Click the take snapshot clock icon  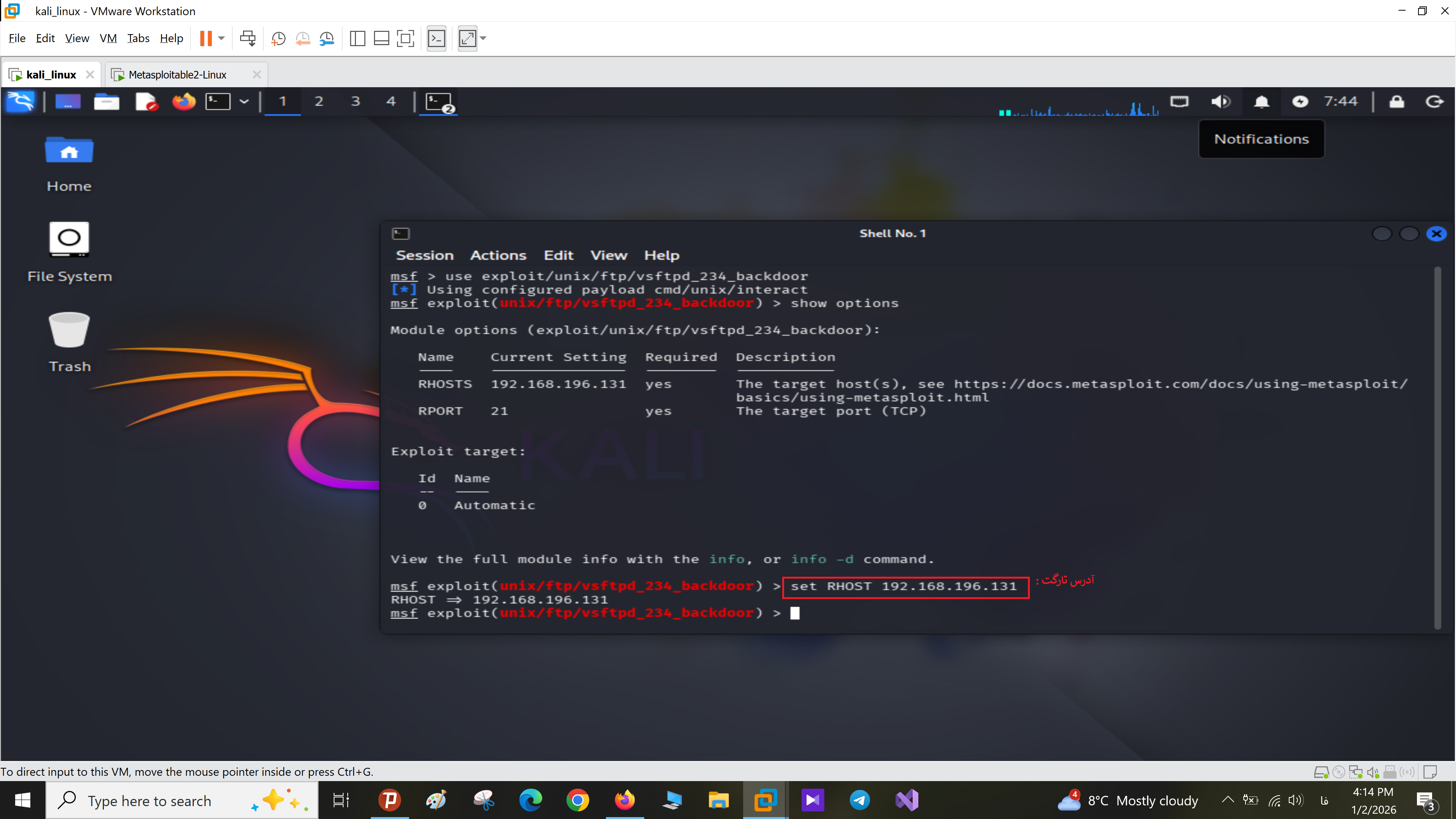pyautogui.click(x=278, y=38)
